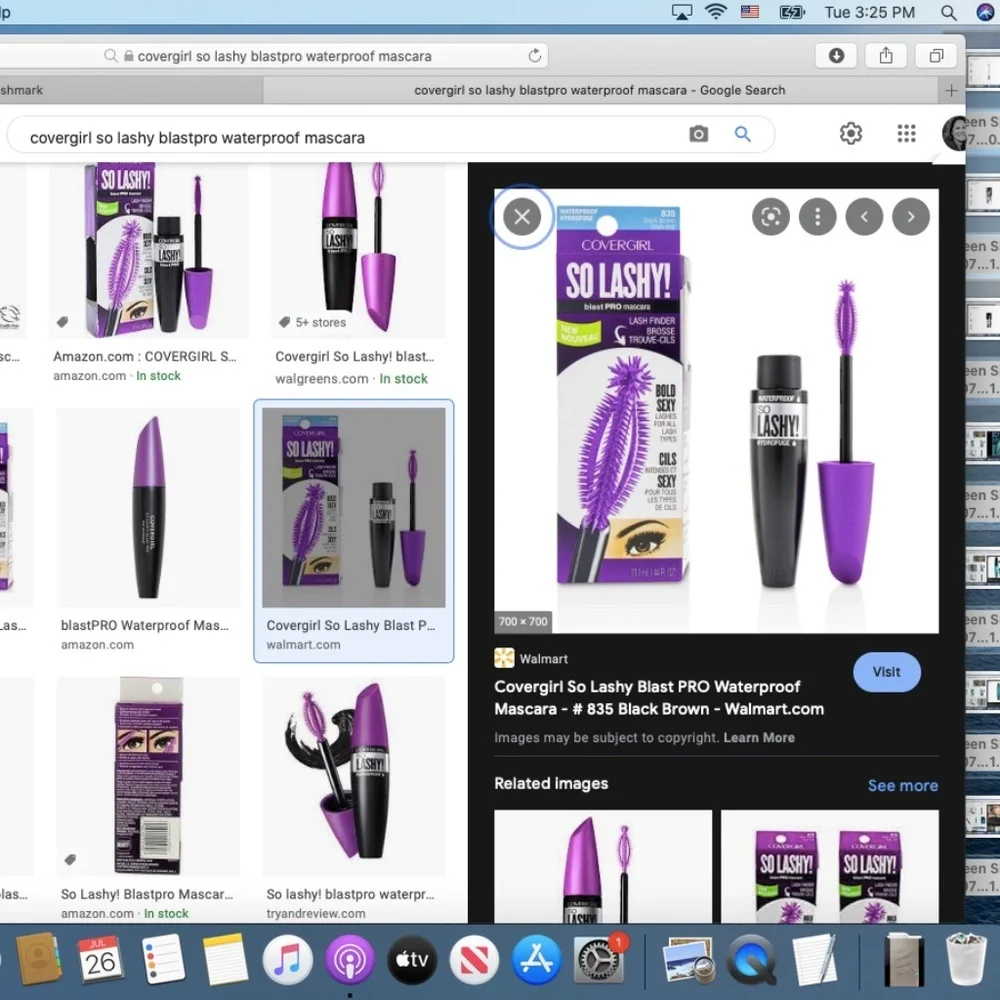Open the three-dot more options menu

coord(817,217)
